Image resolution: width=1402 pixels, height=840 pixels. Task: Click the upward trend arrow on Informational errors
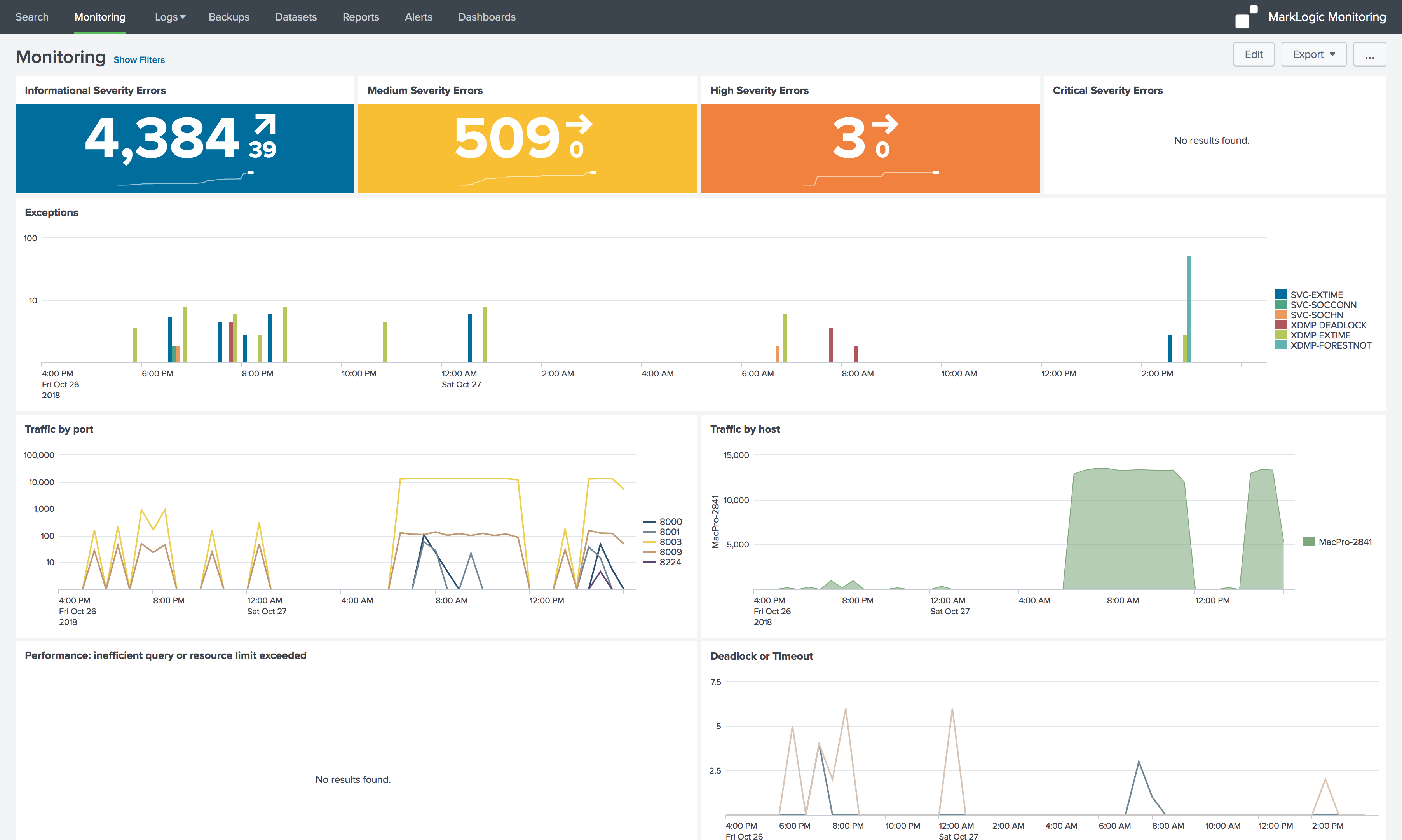tap(265, 125)
